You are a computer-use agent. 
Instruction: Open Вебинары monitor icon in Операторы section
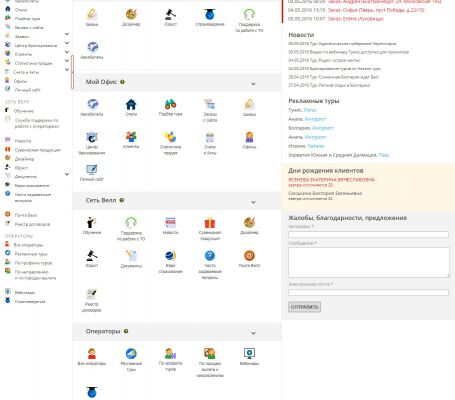pyautogui.click(x=249, y=353)
